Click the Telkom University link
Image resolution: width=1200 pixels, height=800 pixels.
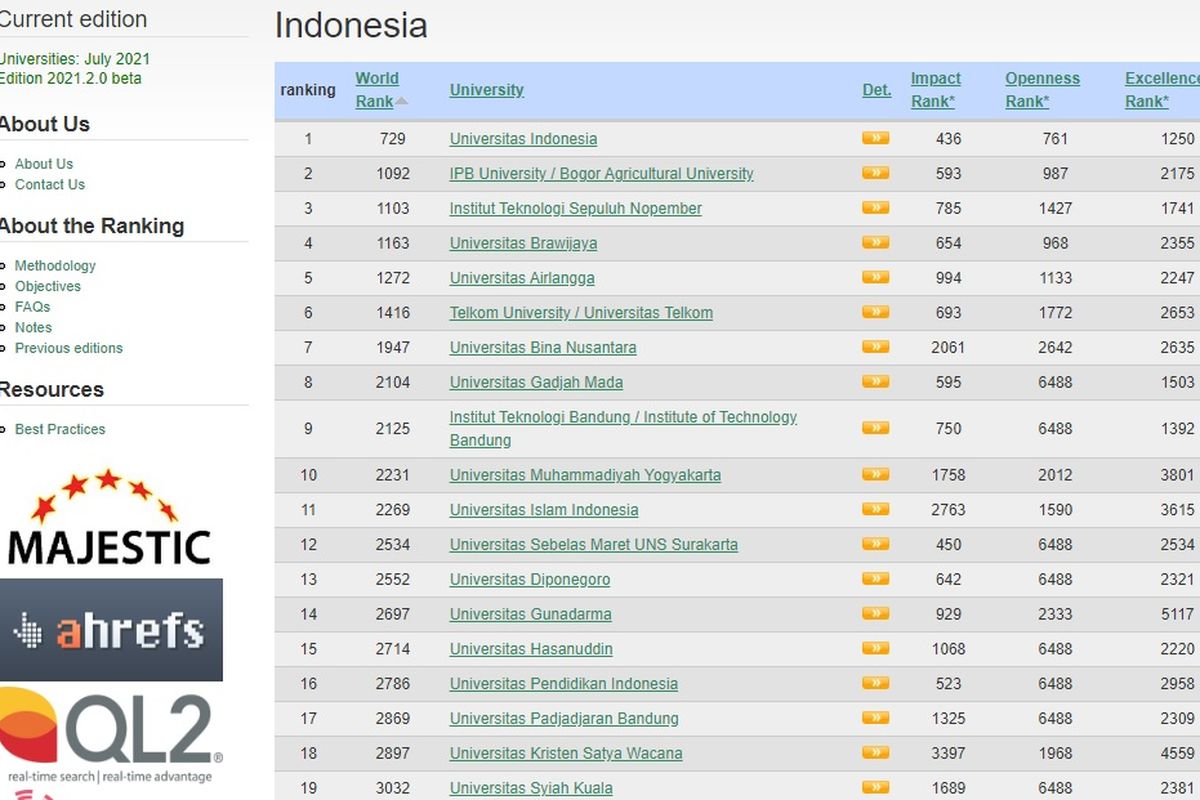581,313
